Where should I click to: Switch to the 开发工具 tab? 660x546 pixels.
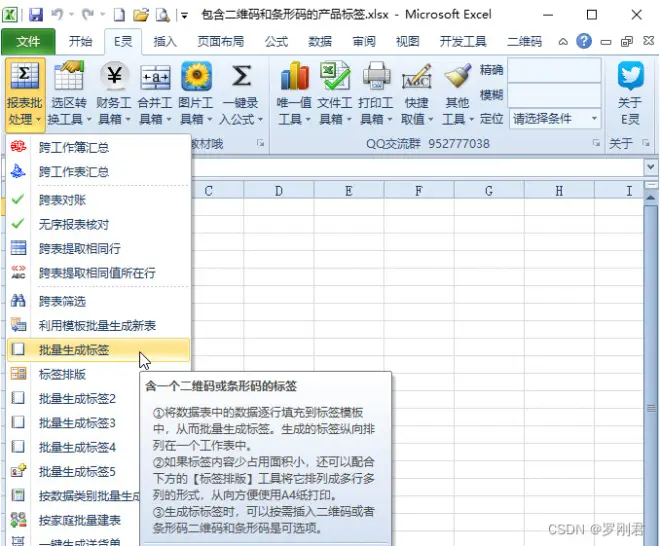point(463,41)
